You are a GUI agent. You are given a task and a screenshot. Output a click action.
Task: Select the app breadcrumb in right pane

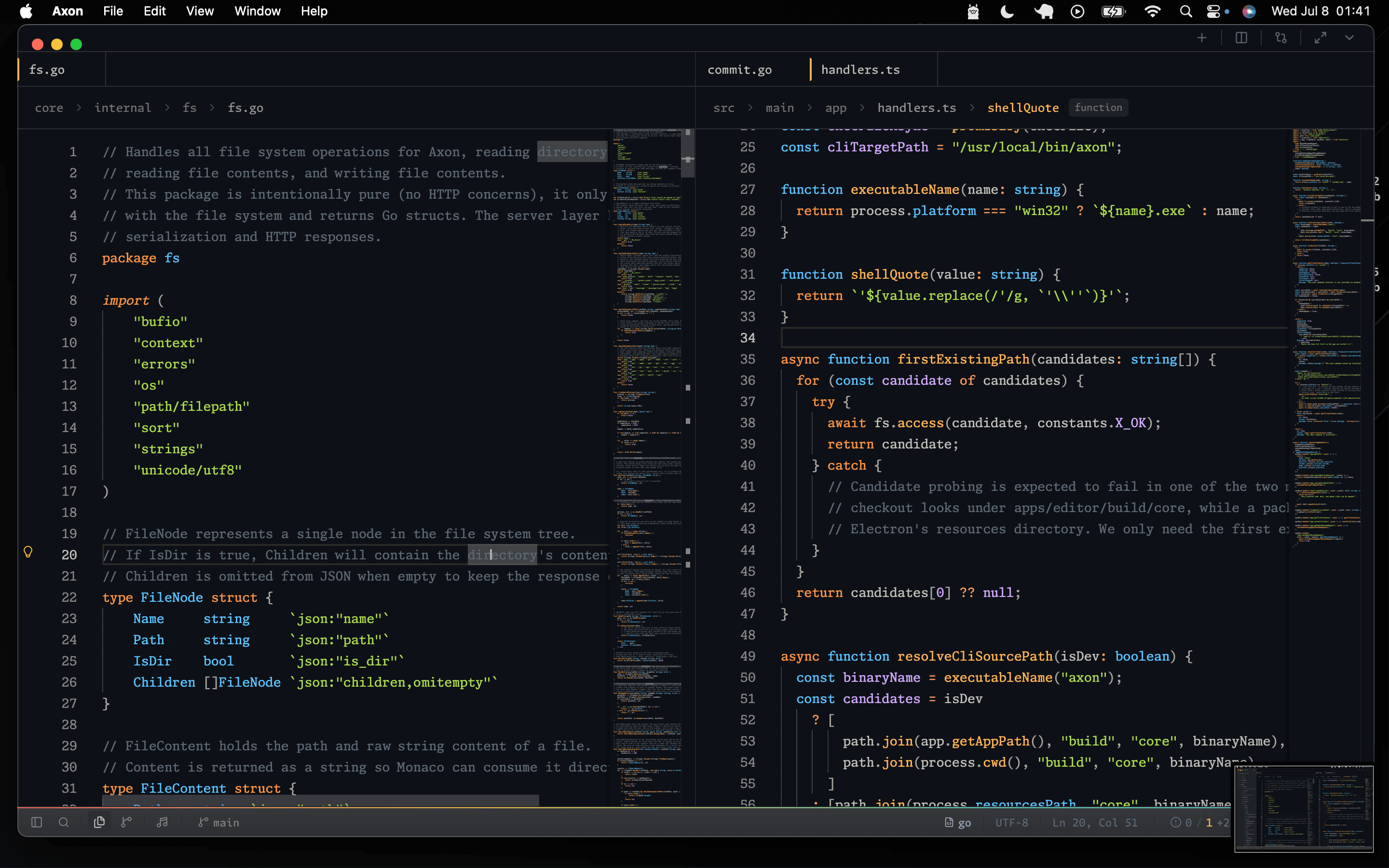point(836,108)
